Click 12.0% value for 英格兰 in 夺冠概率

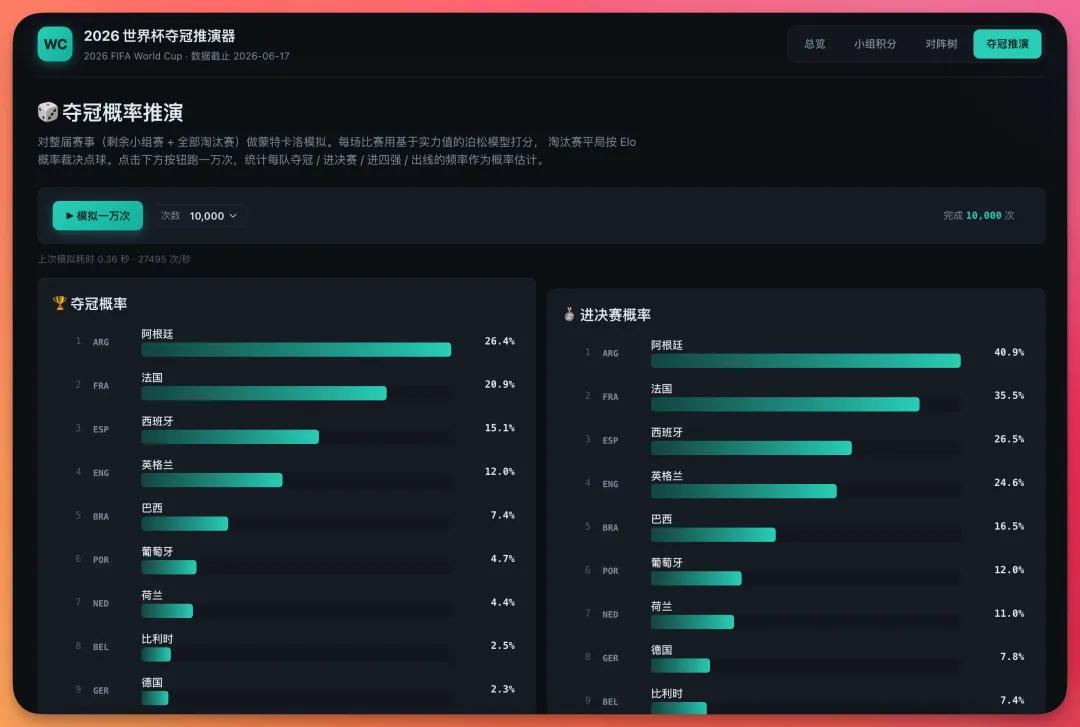[499, 471]
